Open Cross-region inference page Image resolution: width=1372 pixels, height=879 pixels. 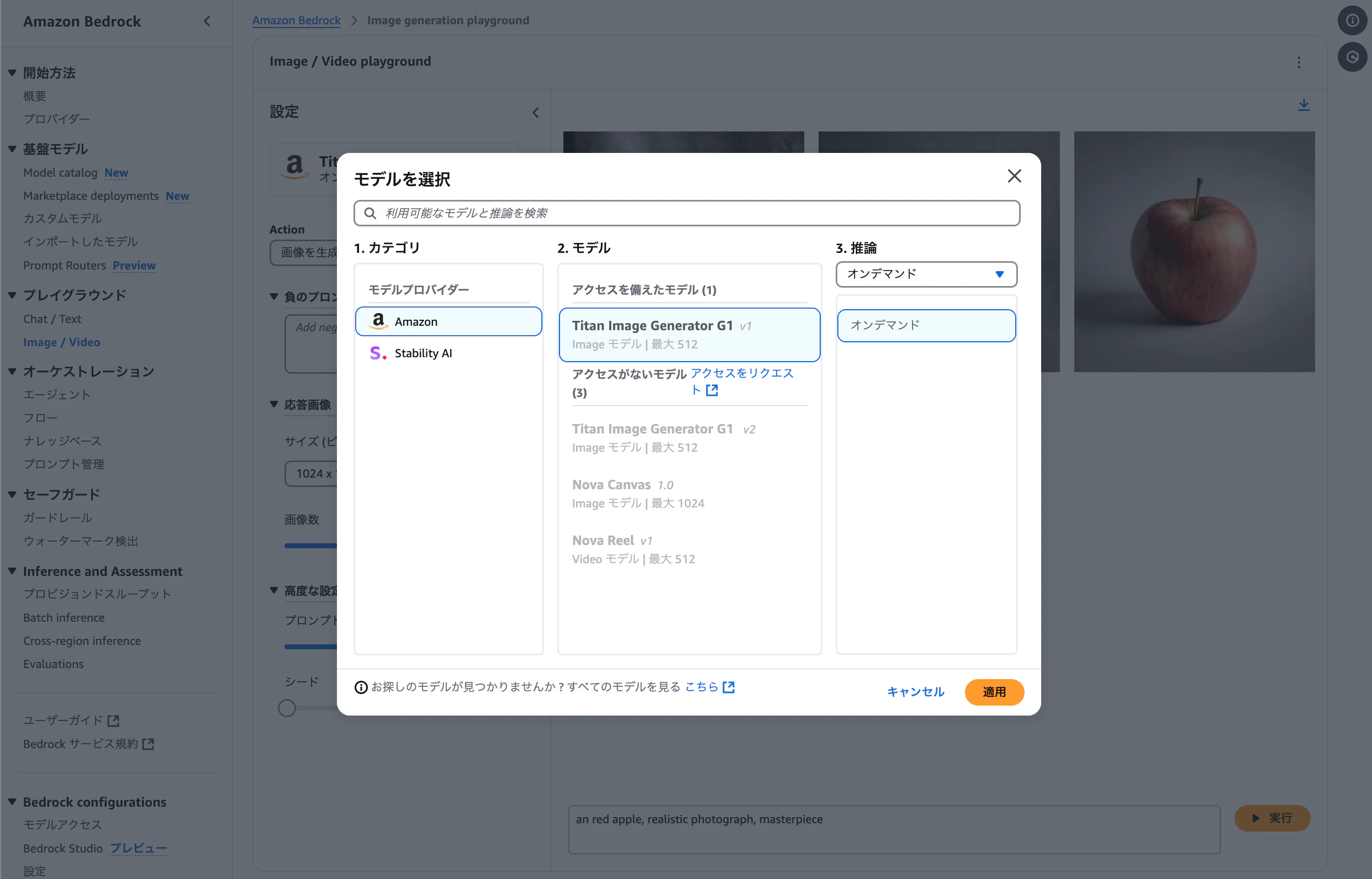click(82, 641)
